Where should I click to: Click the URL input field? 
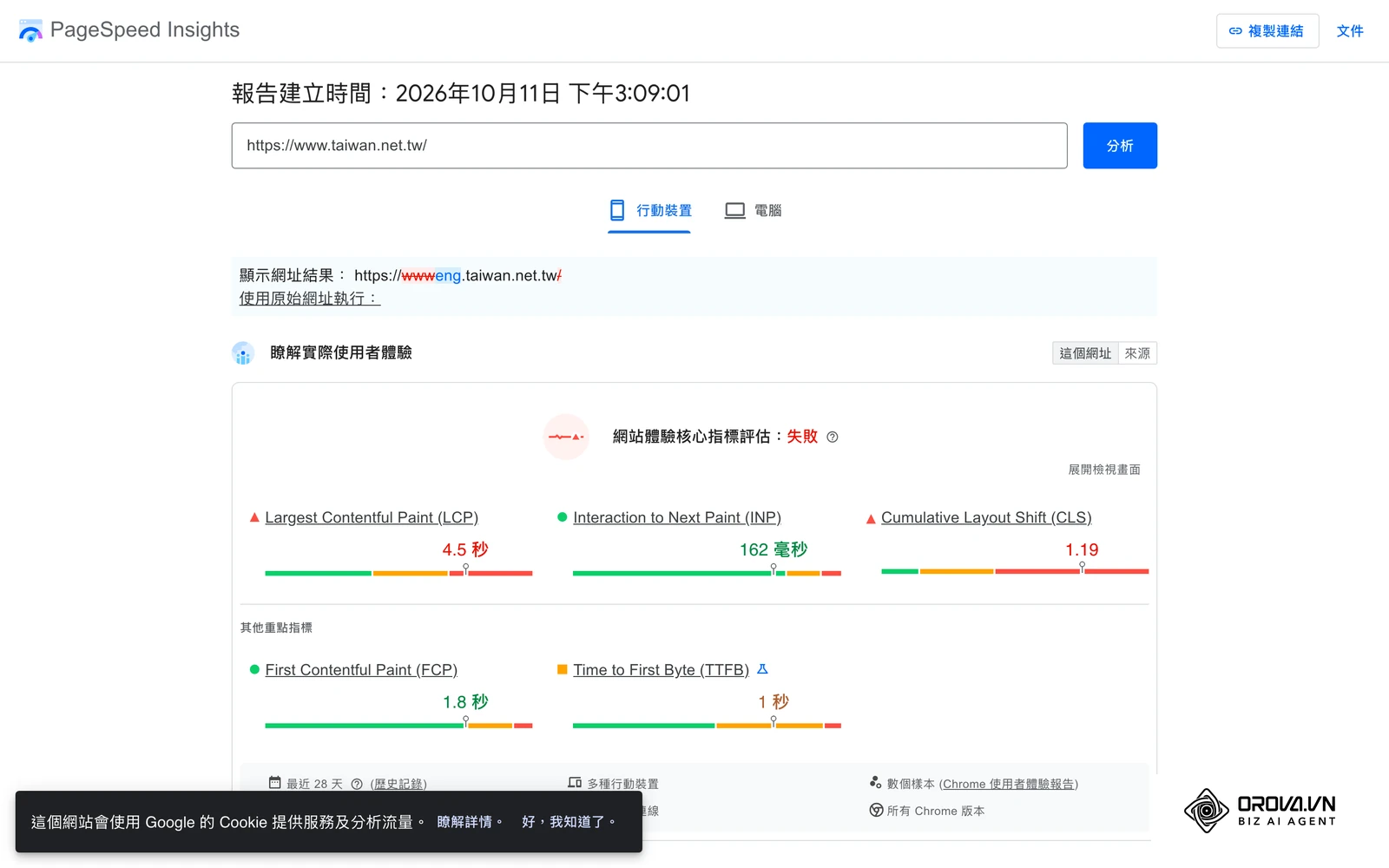tap(649, 146)
